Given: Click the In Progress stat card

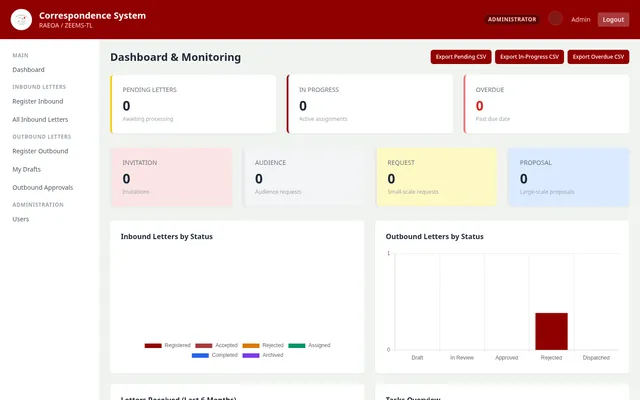Looking at the screenshot, I should [x=370, y=104].
